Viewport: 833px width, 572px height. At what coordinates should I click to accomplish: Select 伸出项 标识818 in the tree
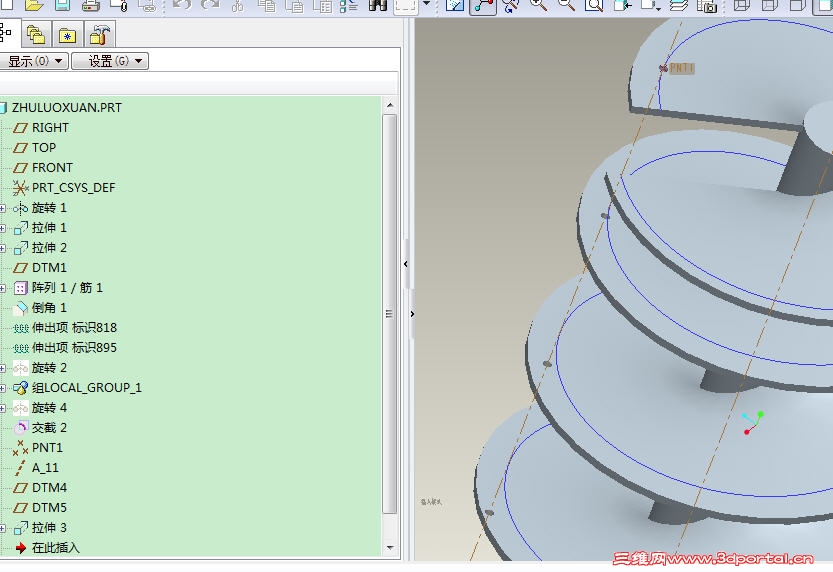coord(74,328)
